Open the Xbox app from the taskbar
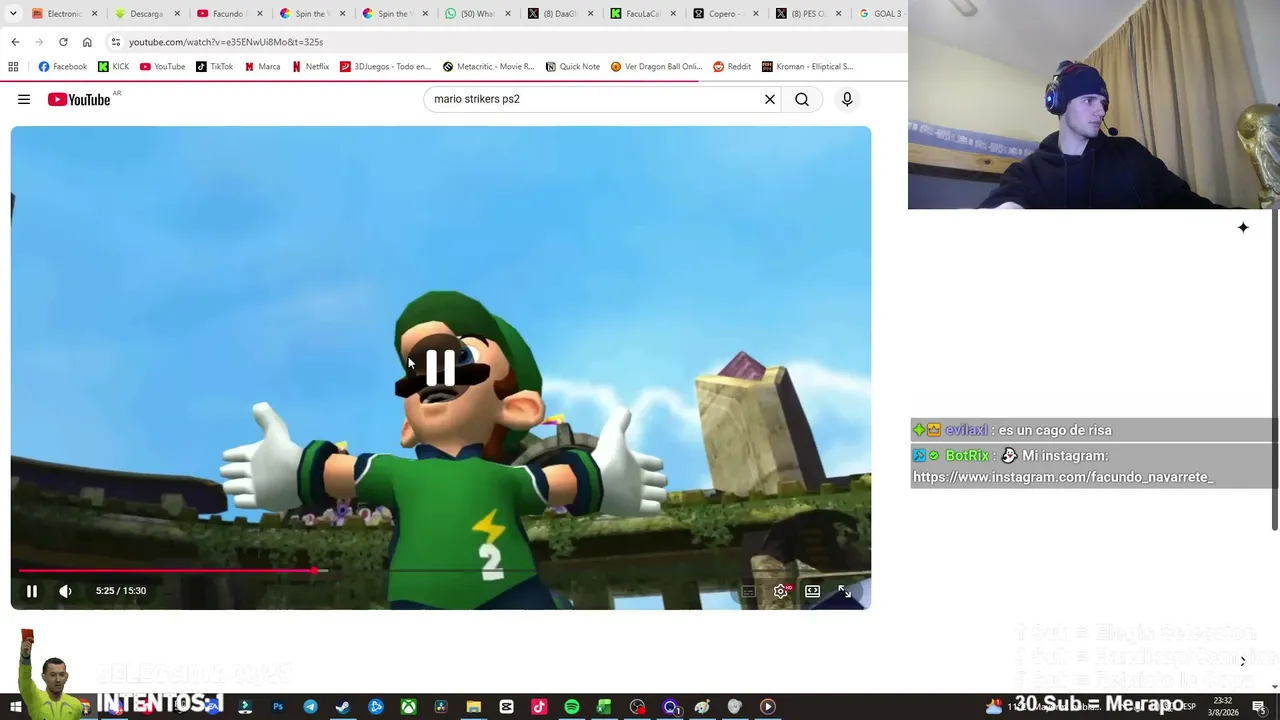The image size is (1280, 720). tap(408, 707)
